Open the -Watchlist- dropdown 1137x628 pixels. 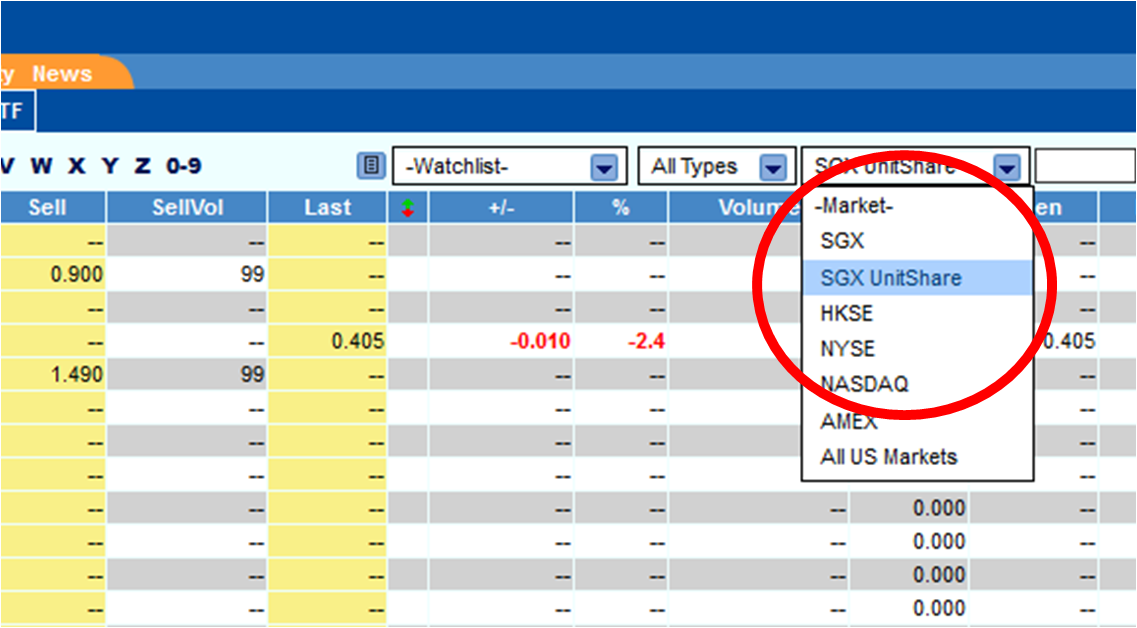(603, 165)
